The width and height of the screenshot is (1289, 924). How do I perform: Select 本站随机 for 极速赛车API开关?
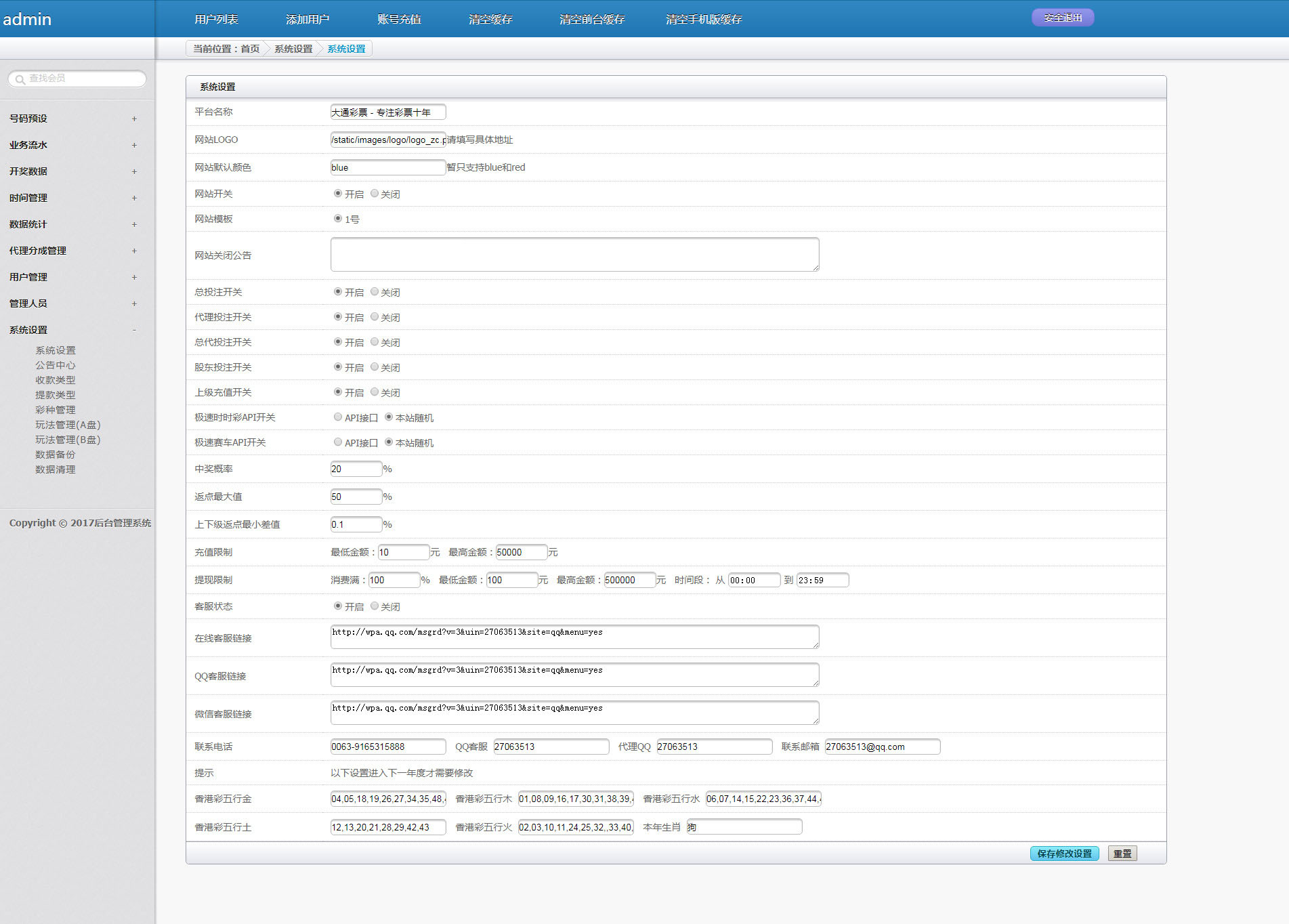389,442
